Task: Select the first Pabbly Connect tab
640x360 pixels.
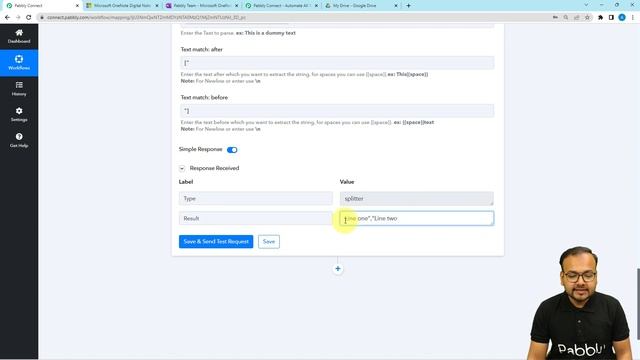Action: pyautogui.click(x=41, y=6)
